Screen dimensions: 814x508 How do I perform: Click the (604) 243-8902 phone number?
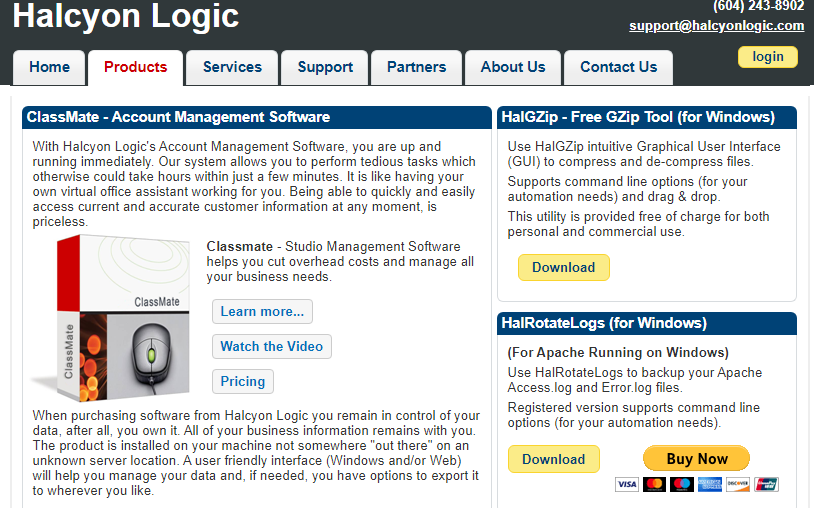[x=758, y=6]
